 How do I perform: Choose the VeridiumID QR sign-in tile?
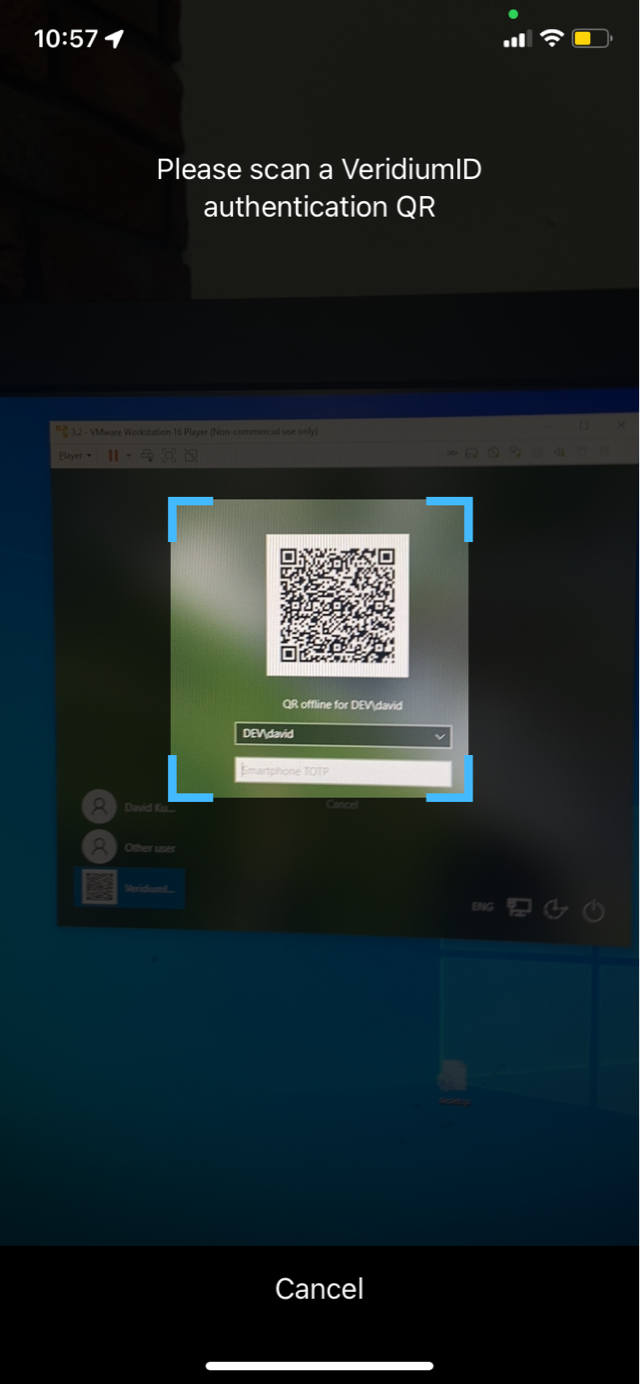click(129, 887)
